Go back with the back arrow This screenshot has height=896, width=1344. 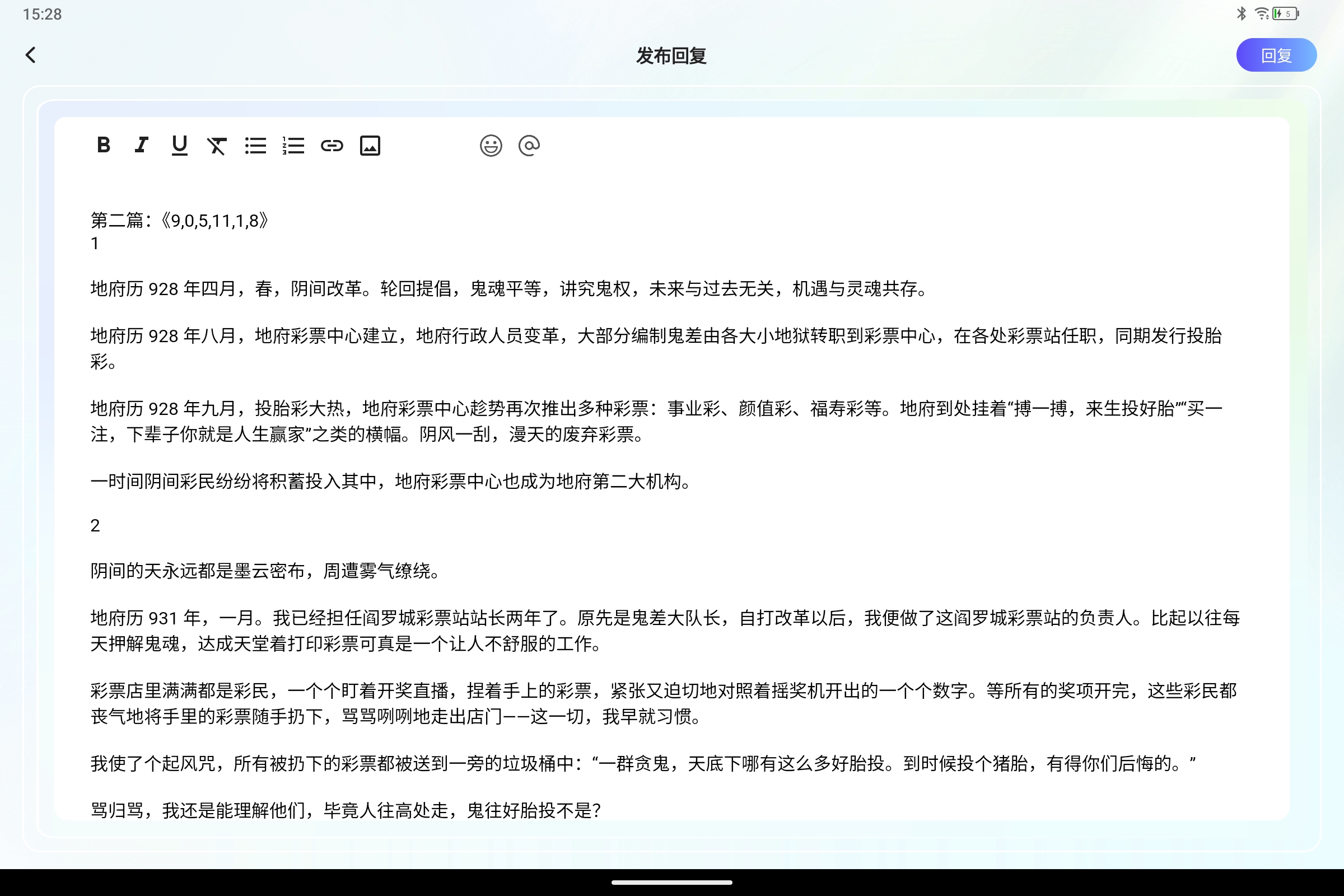(31, 55)
